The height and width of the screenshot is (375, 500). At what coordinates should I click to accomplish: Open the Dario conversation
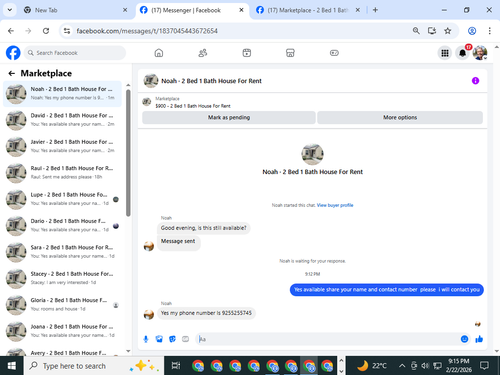(x=62, y=225)
